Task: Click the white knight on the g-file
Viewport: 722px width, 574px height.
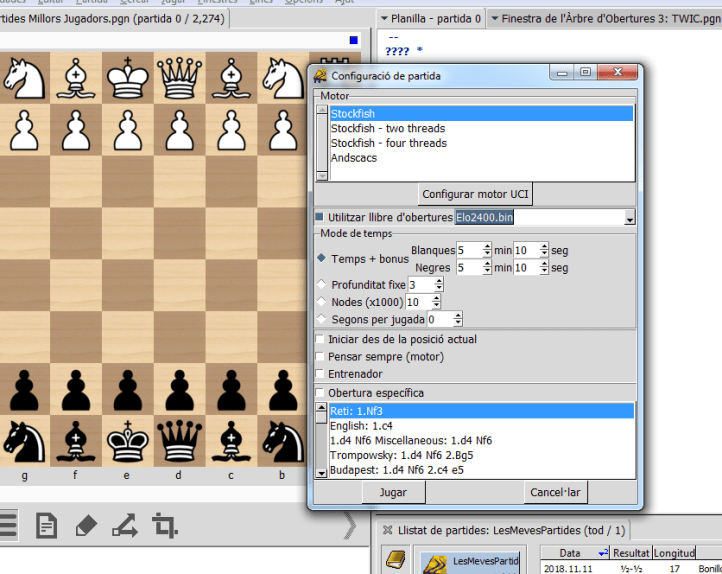Action: 24,78
